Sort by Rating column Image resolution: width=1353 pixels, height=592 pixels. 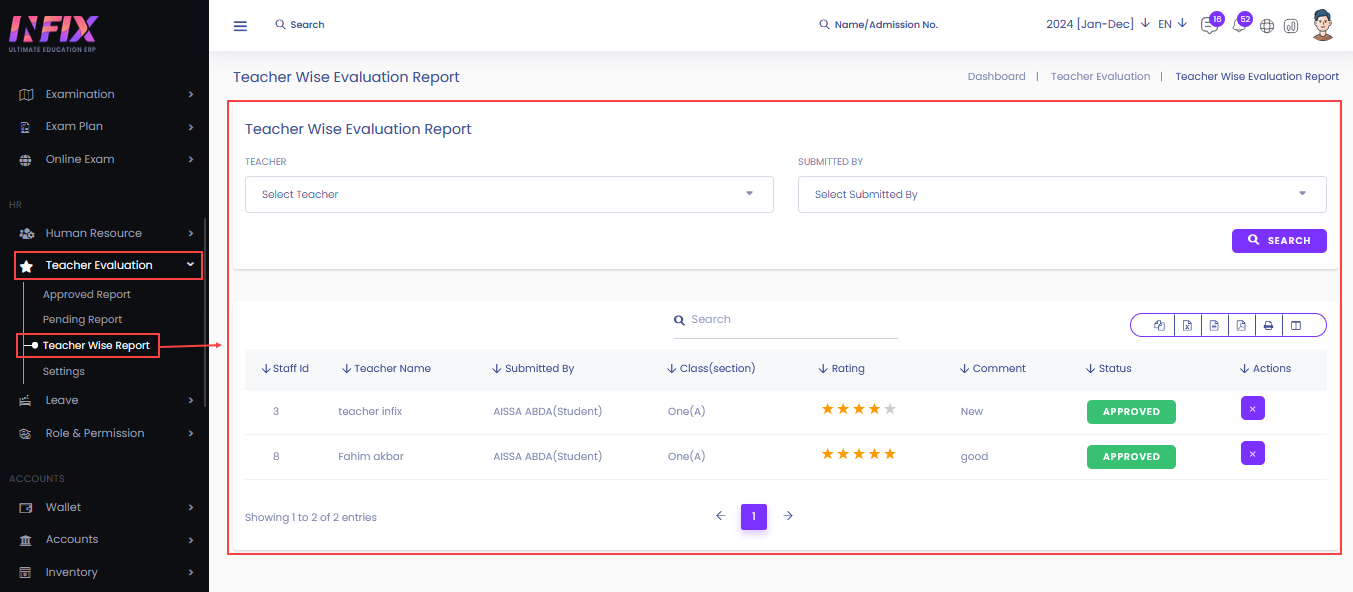[x=841, y=369]
